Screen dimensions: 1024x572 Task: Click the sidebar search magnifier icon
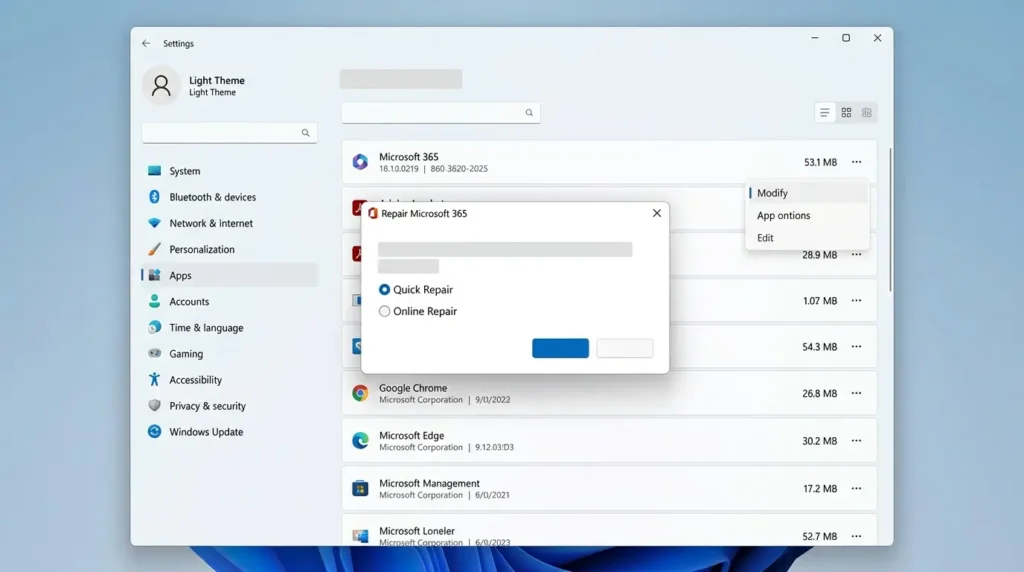[x=305, y=133]
